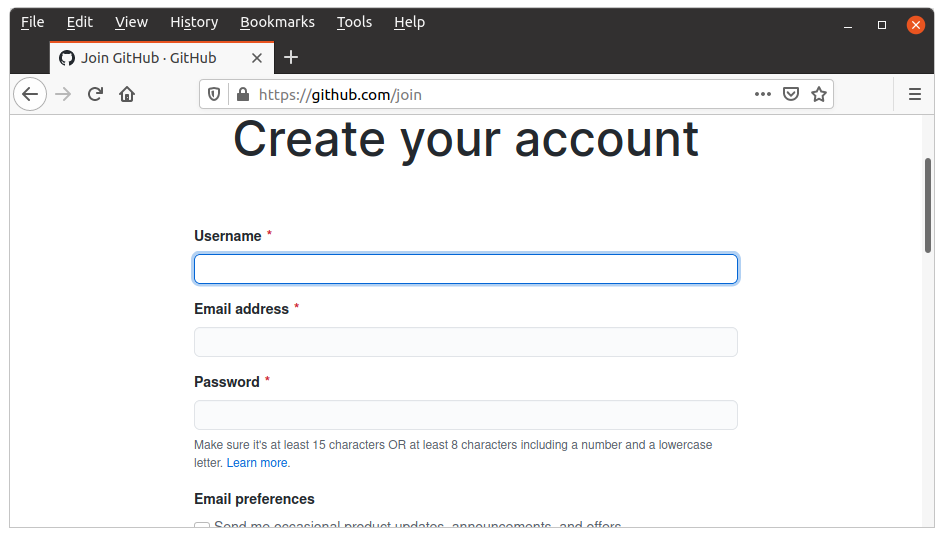Bookmark this page with star icon
Viewport: 944px width, 537px height.
click(x=819, y=94)
